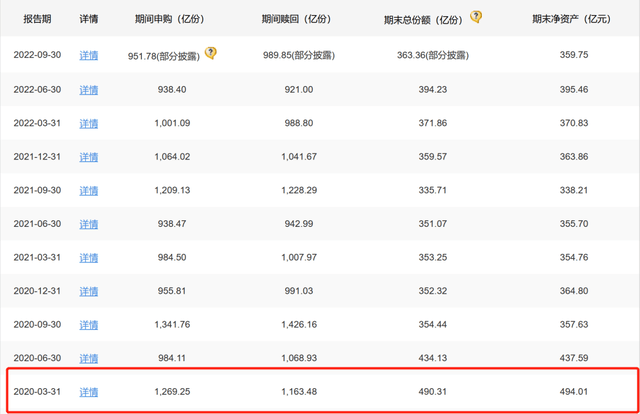Click the net asset value 494.01
This screenshot has height=414, width=640.
point(574,392)
